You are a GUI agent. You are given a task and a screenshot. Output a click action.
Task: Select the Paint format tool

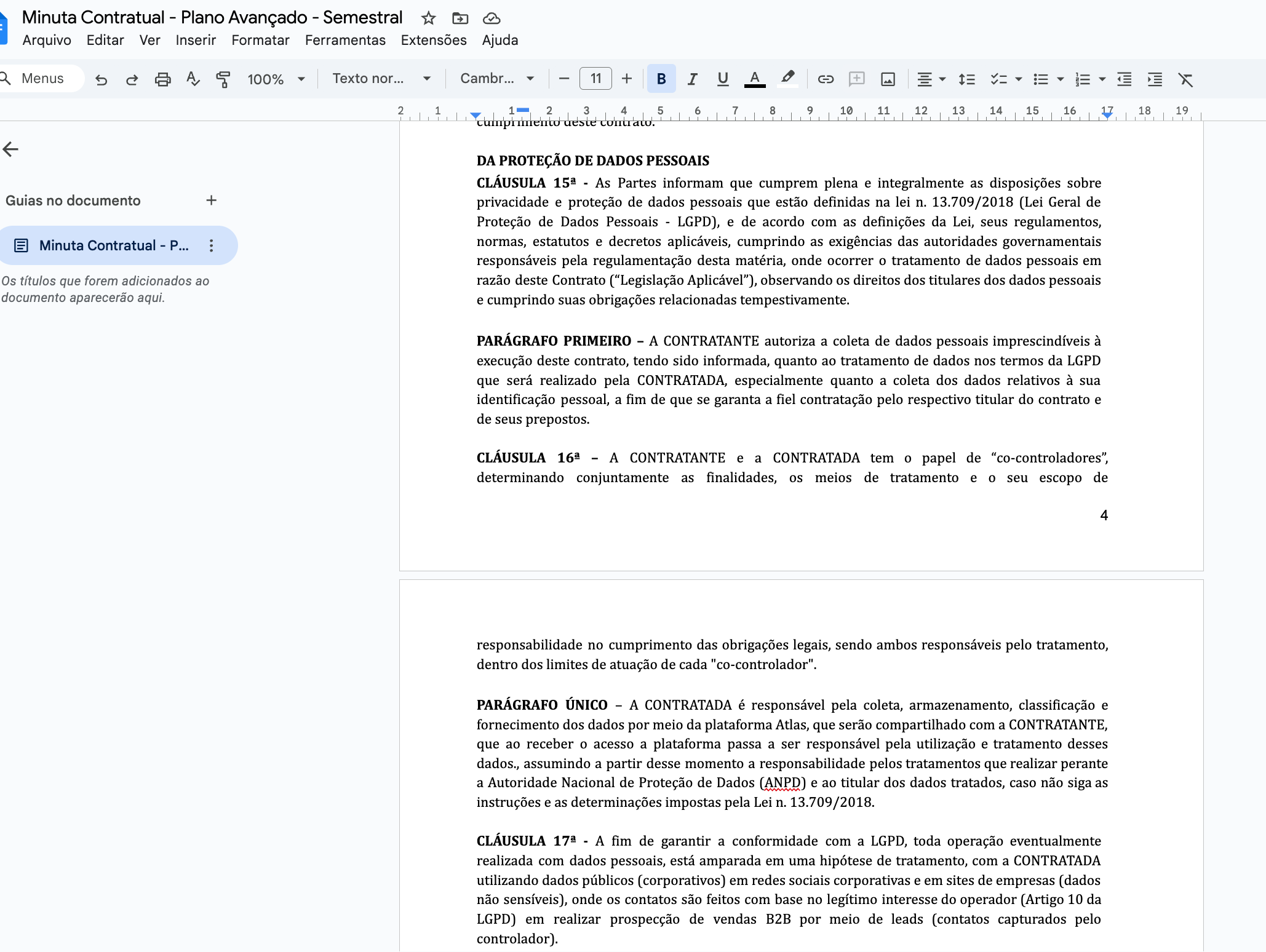pos(223,79)
